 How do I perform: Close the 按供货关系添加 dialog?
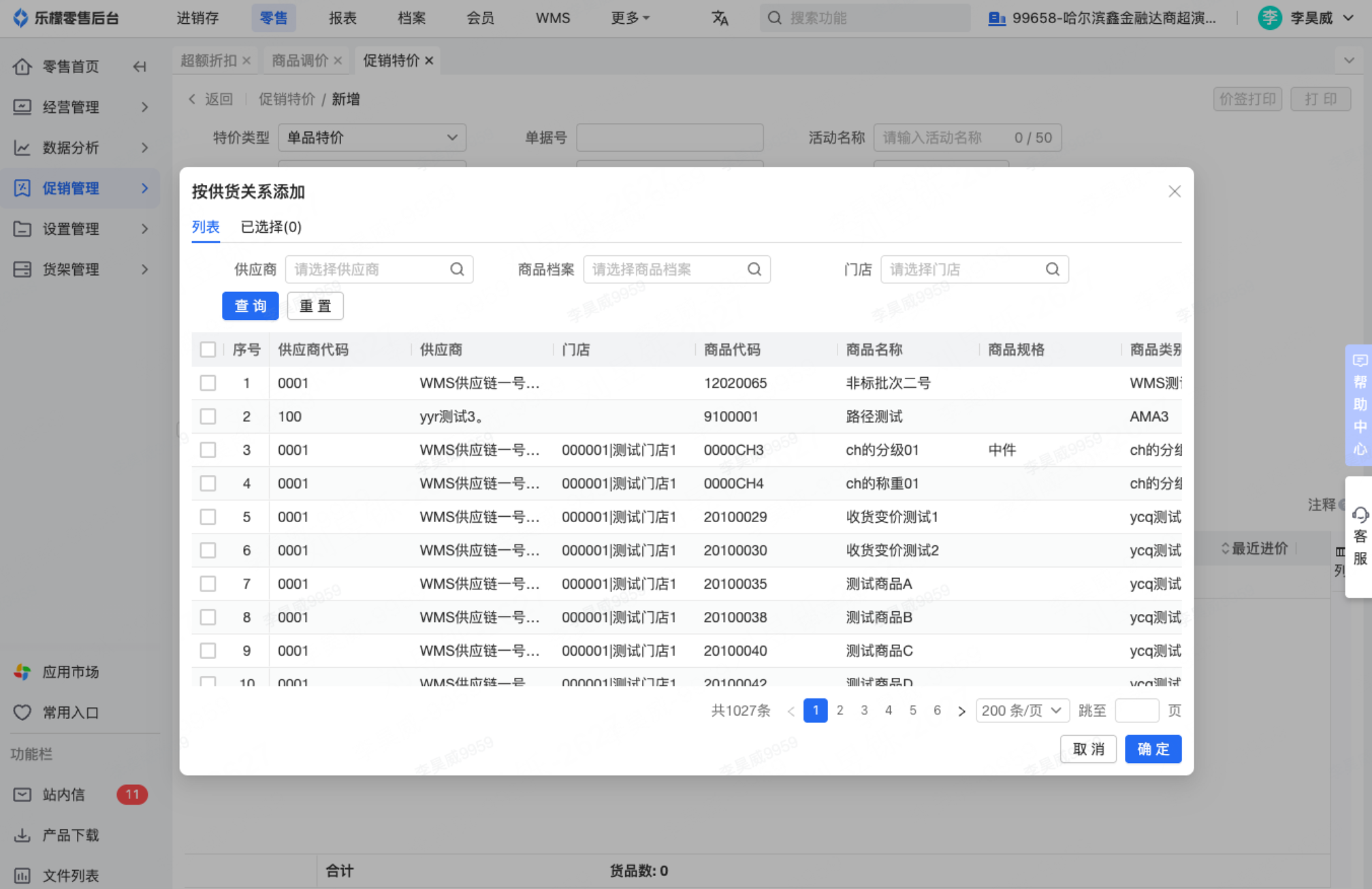pos(1175,192)
